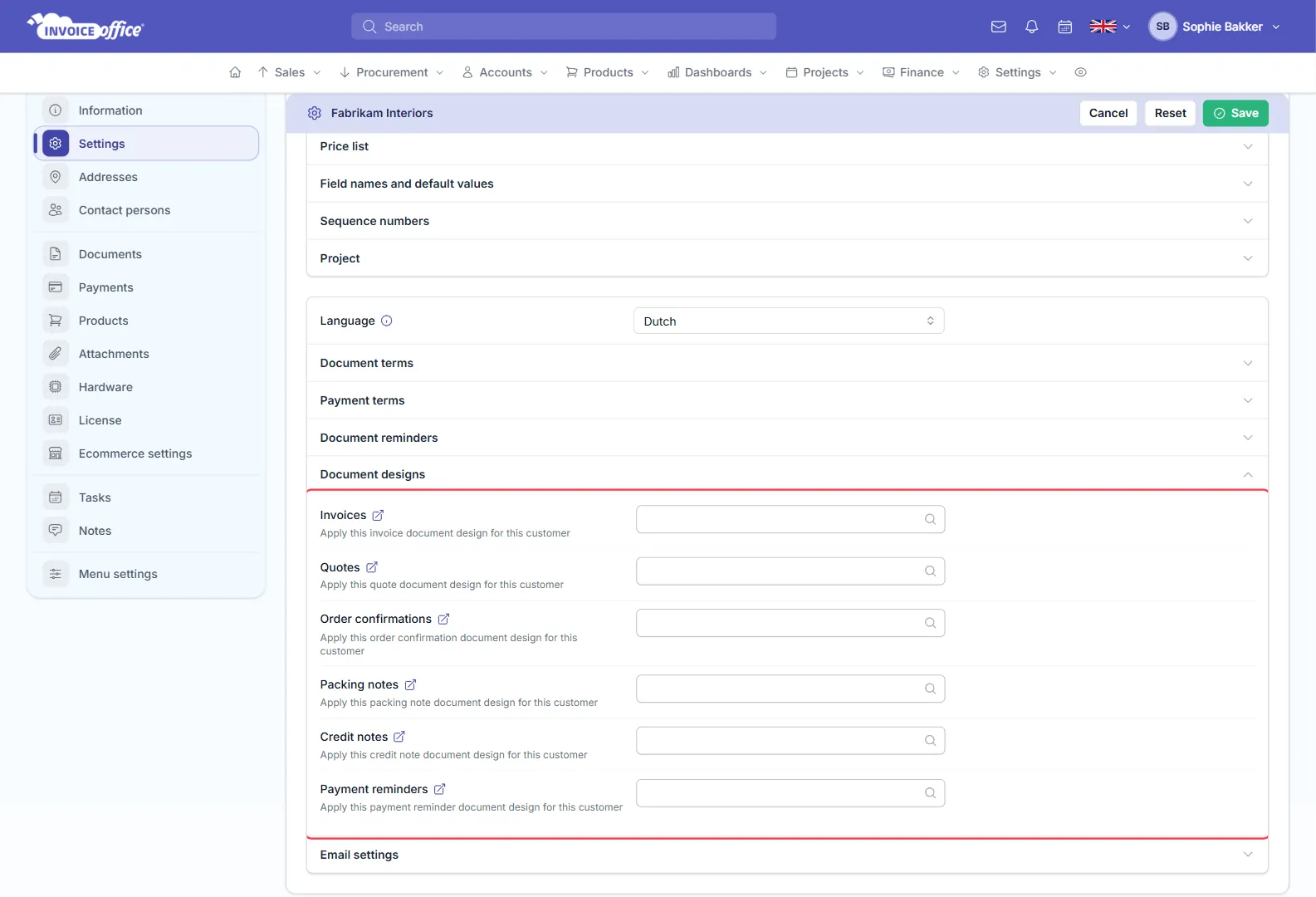The height and width of the screenshot is (897, 1316).
Task: Click the Ecommerce settings store icon
Action: tap(56, 453)
